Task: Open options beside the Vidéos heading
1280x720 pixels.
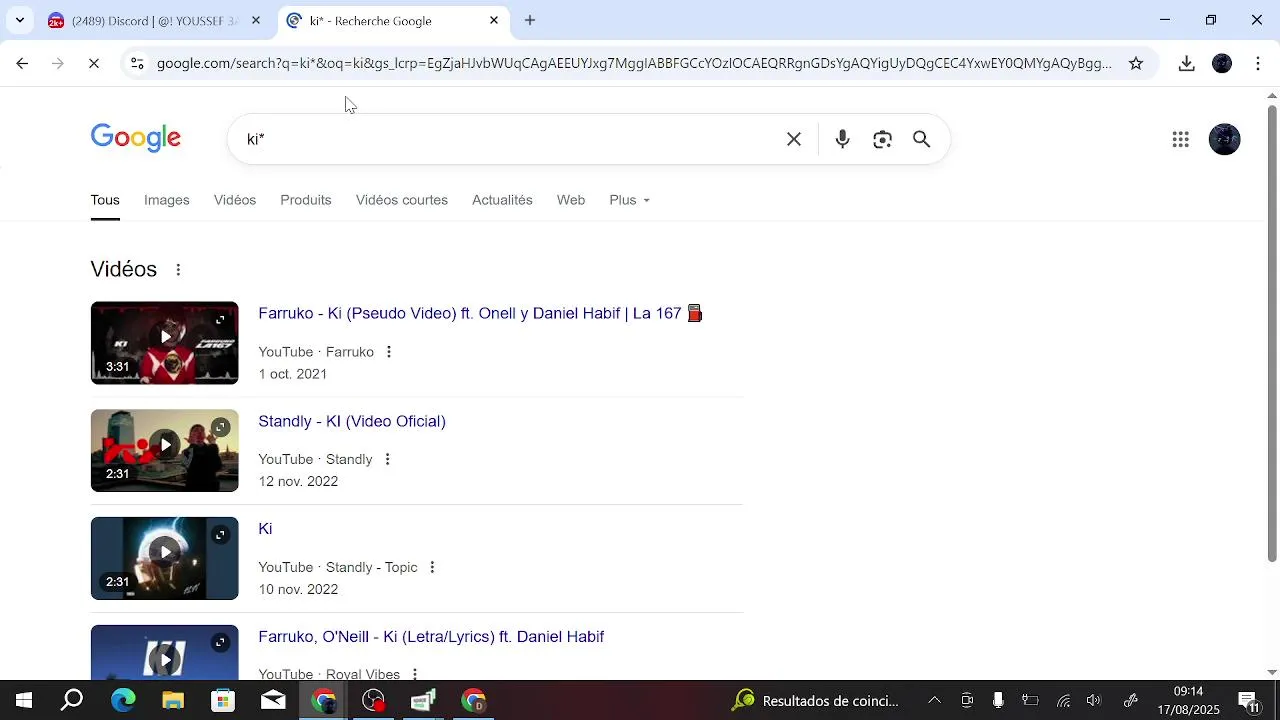Action: click(x=178, y=270)
